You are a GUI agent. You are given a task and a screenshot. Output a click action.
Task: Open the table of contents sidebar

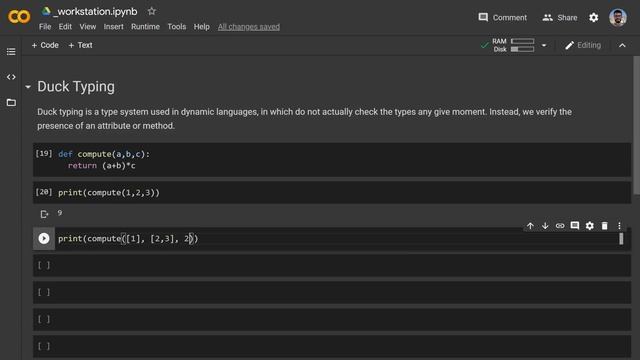11,51
